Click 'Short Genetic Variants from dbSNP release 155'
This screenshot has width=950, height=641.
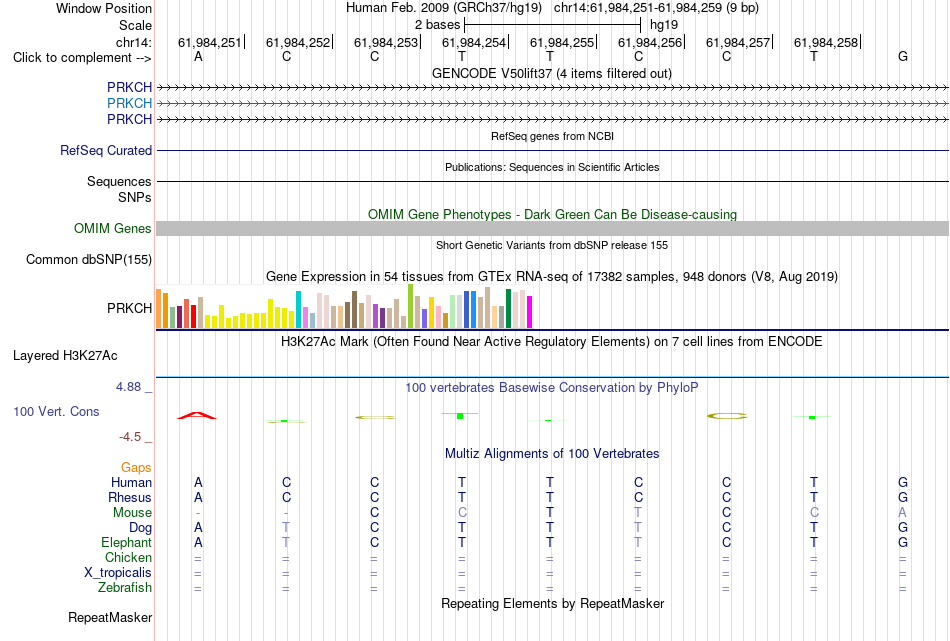pos(552,245)
